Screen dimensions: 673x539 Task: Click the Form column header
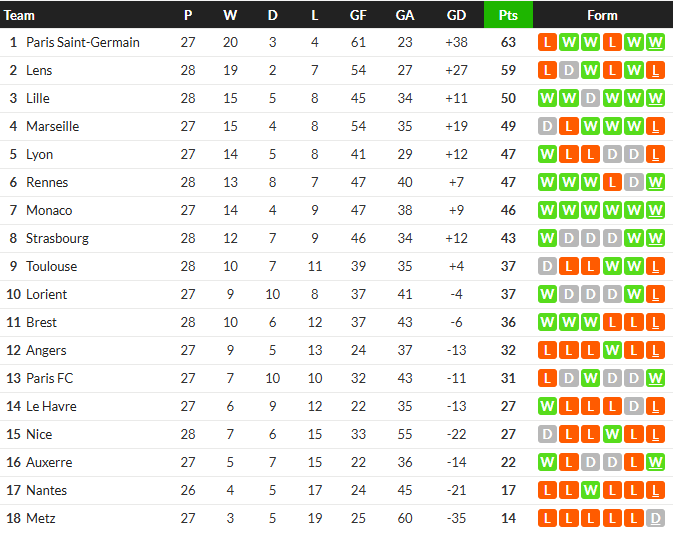tap(602, 15)
